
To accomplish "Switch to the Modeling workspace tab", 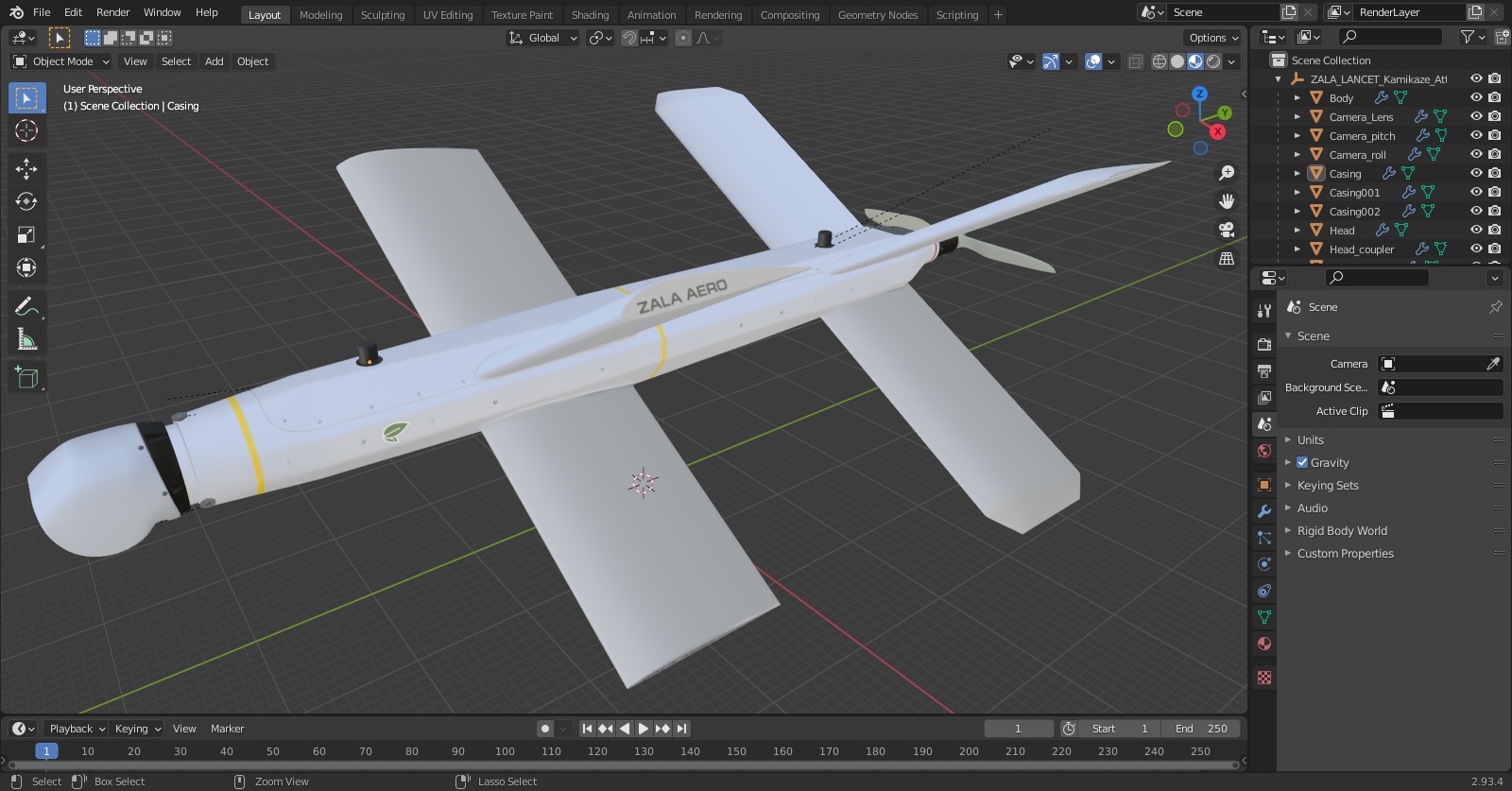I will click(x=320, y=15).
